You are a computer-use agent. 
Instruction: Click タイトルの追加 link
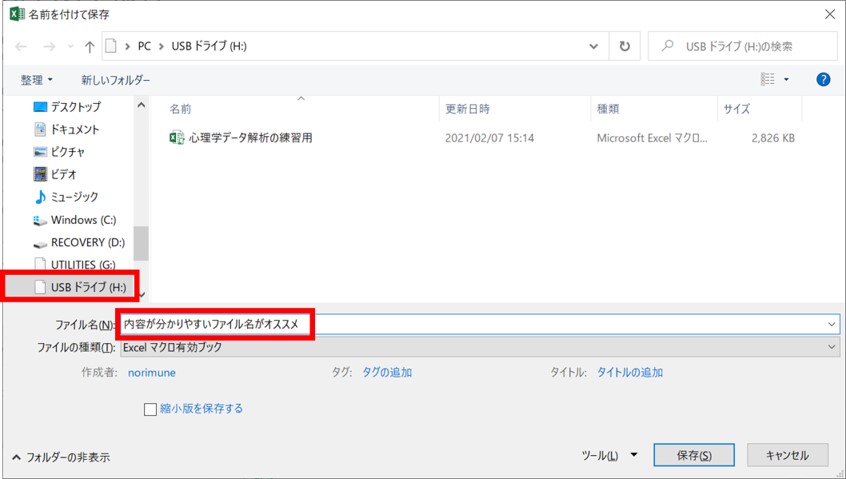click(630, 373)
